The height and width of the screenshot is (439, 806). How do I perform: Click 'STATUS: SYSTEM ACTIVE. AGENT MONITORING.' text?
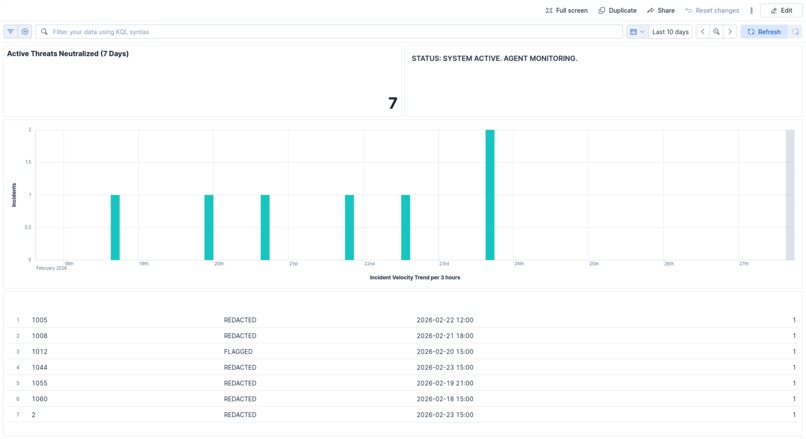494,59
